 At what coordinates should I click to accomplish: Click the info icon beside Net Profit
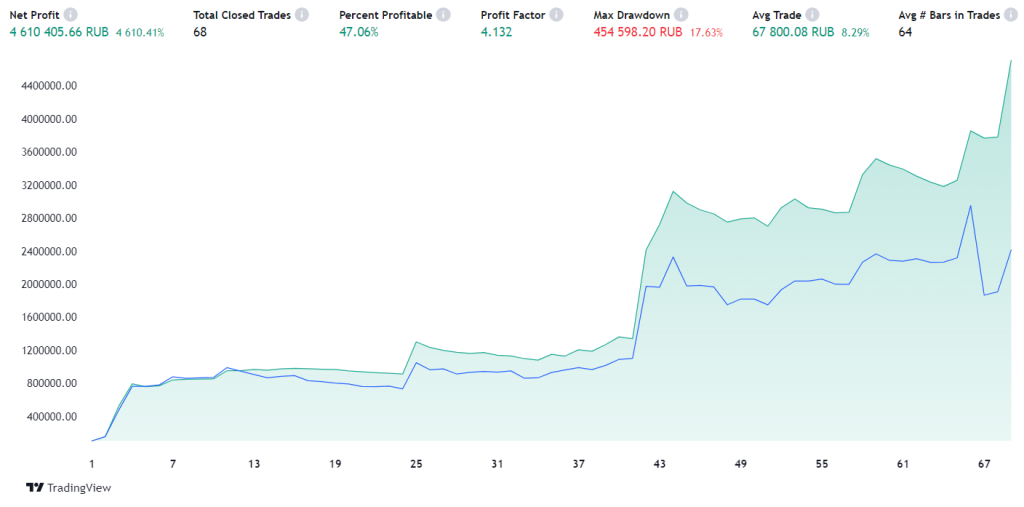click(x=71, y=15)
